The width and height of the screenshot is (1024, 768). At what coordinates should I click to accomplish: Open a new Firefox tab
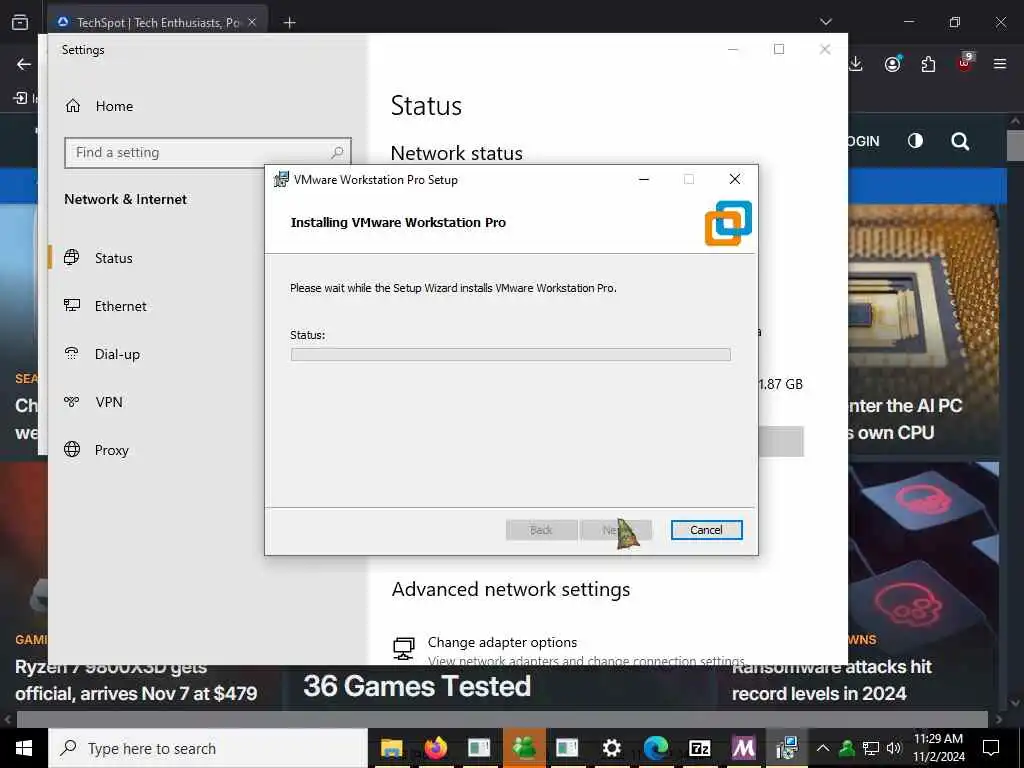289,22
